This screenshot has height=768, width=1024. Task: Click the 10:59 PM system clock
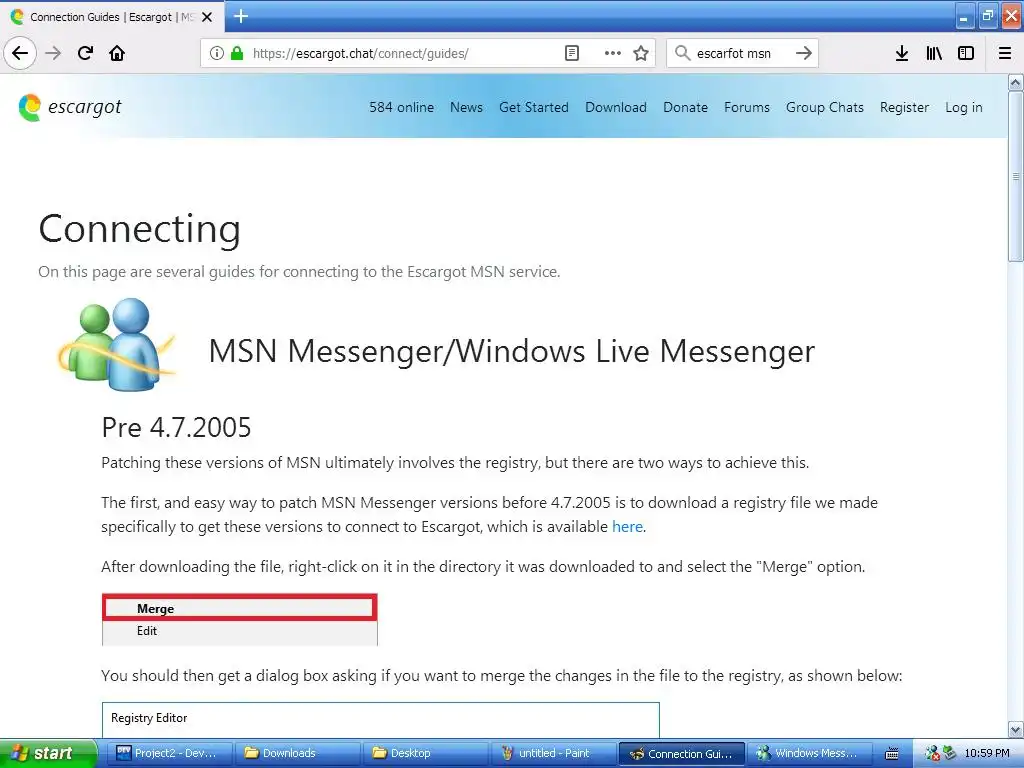tap(987, 753)
